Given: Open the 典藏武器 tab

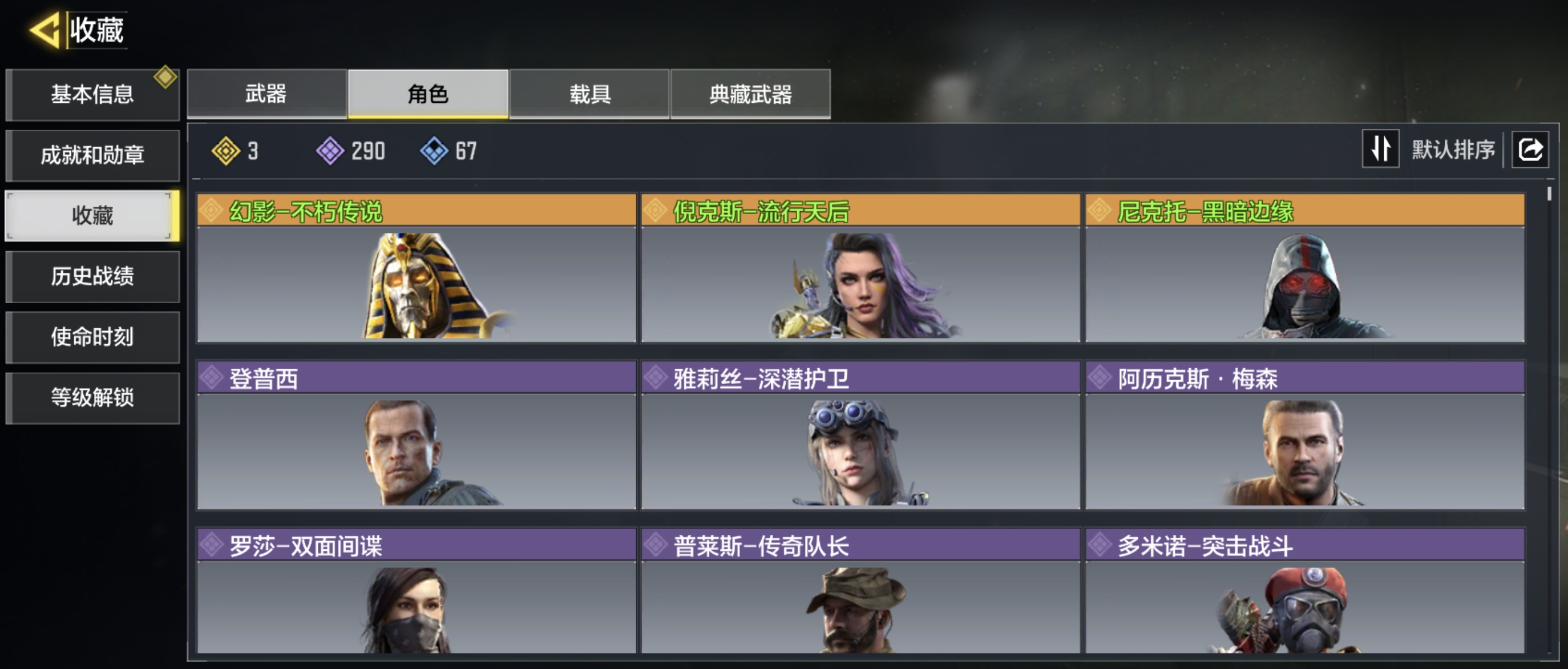Looking at the screenshot, I should point(750,94).
